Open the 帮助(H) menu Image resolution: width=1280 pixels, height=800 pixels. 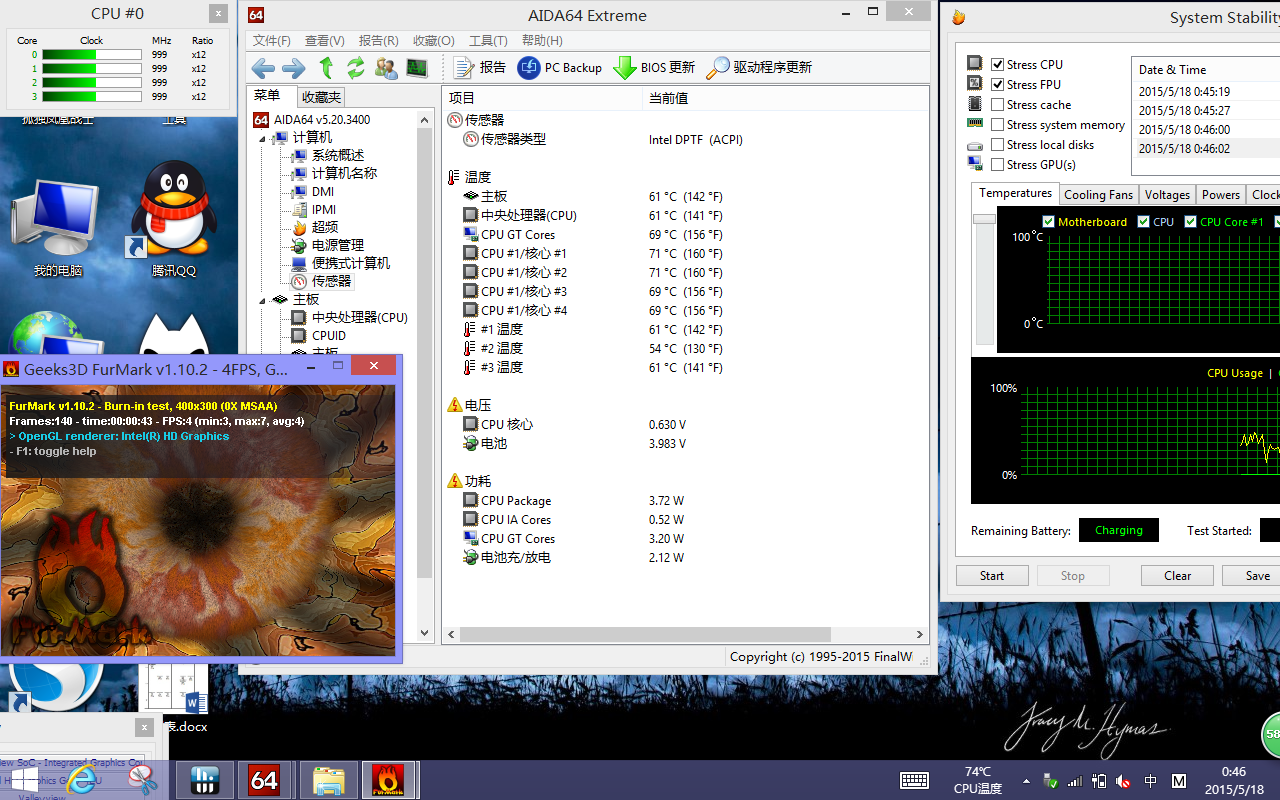click(x=542, y=41)
